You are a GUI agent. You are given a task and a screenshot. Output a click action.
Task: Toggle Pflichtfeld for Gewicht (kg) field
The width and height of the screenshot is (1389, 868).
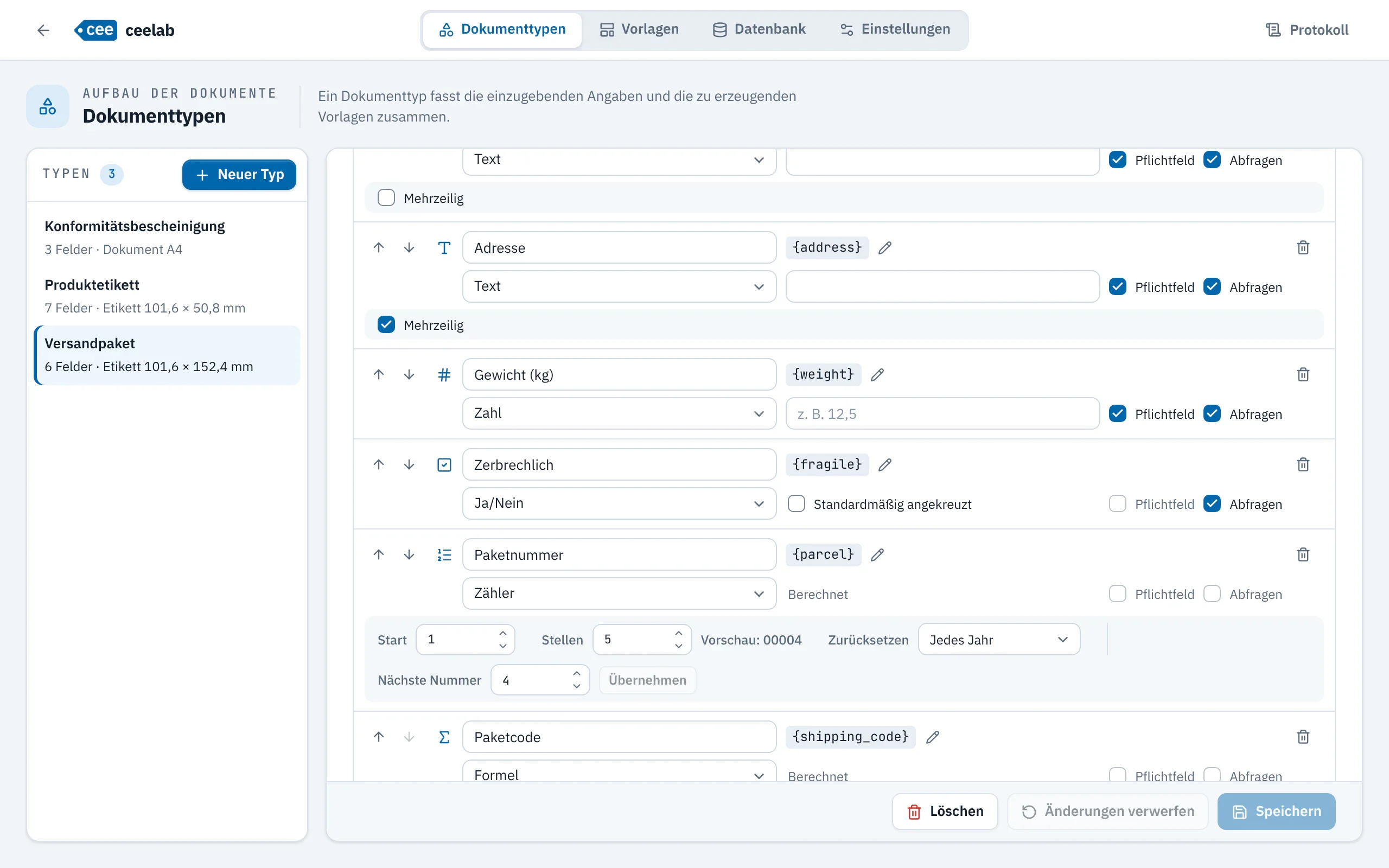pos(1118,413)
